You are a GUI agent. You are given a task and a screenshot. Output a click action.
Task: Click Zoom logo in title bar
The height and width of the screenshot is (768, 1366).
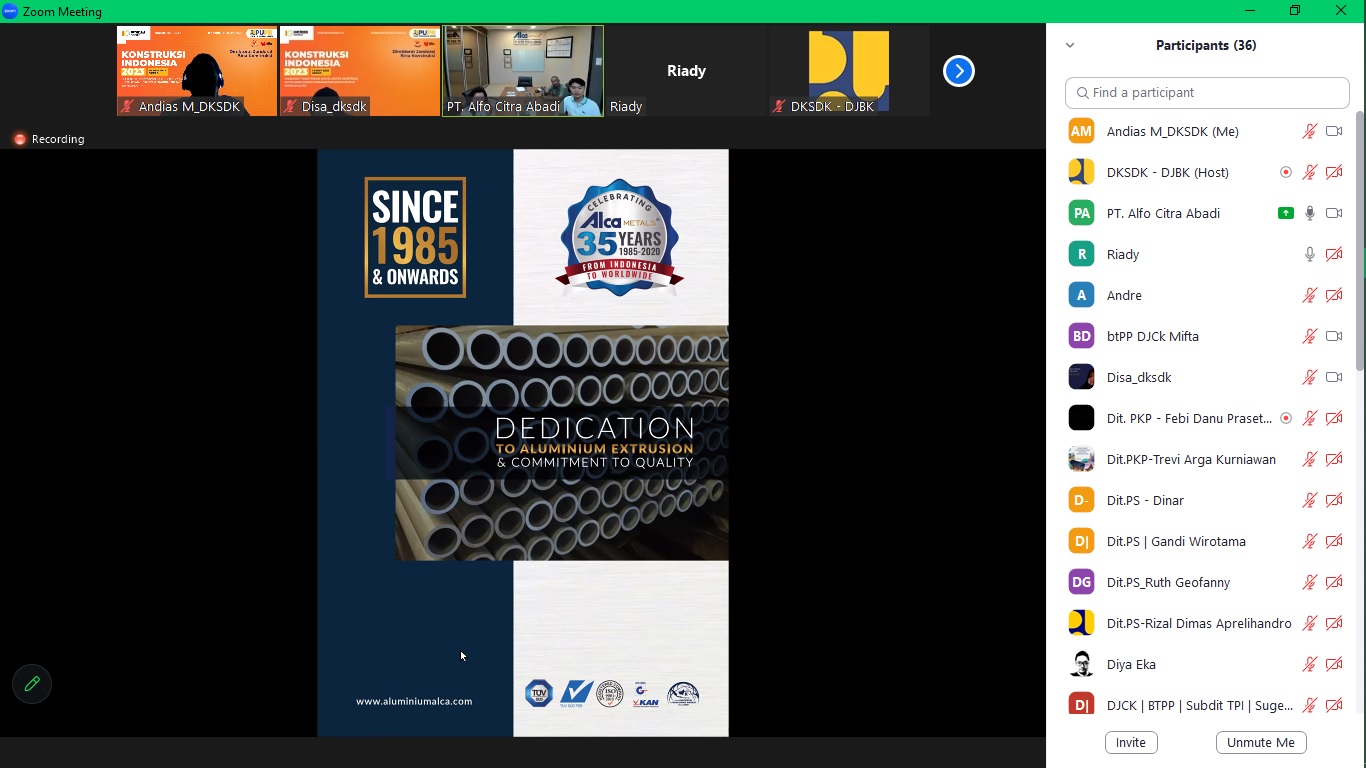point(10,11)
